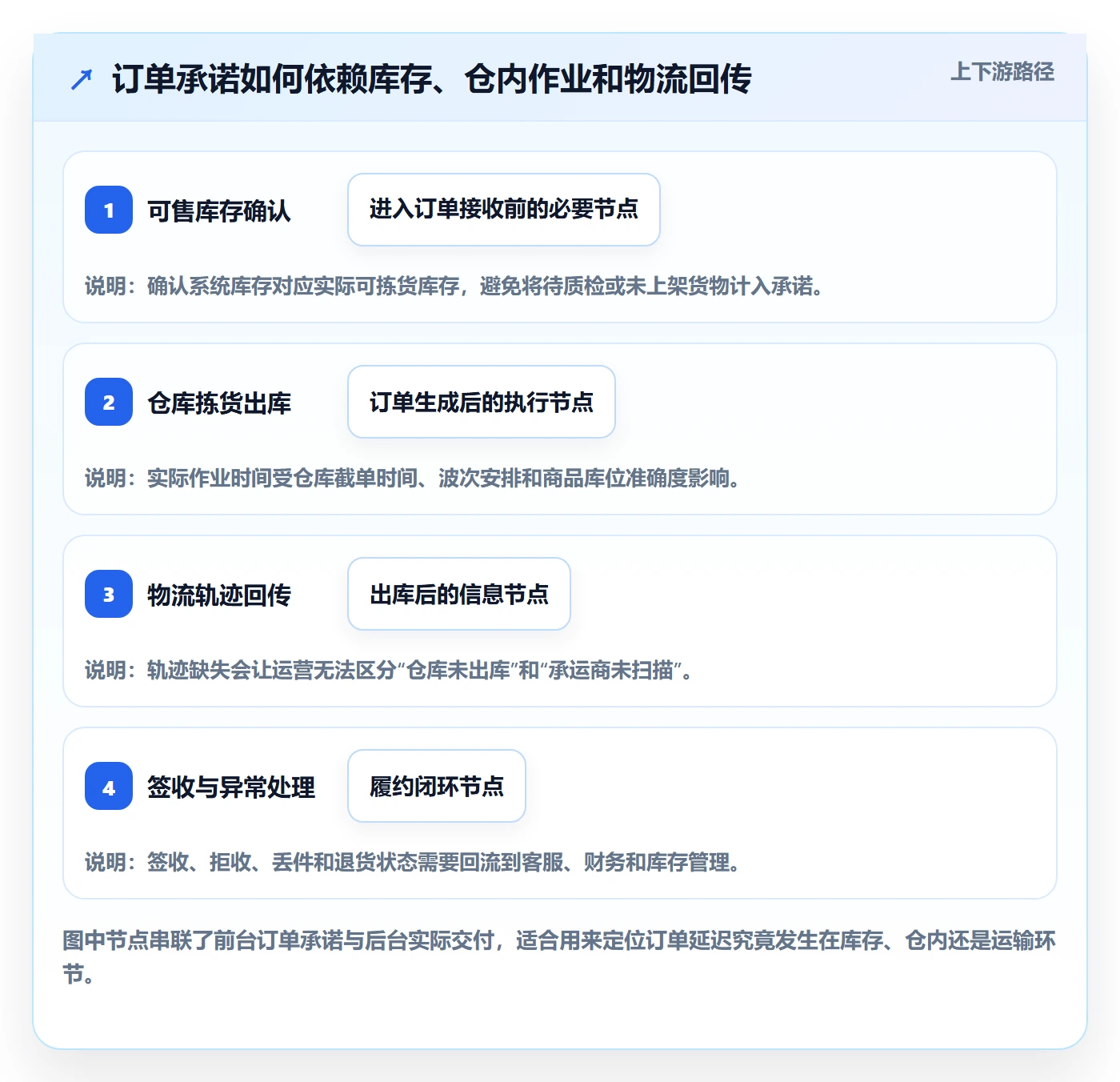The height and width of the screenshot is (1082, 1120).
Task: Click the blue step 4 badge
Action: pos(109,786)
